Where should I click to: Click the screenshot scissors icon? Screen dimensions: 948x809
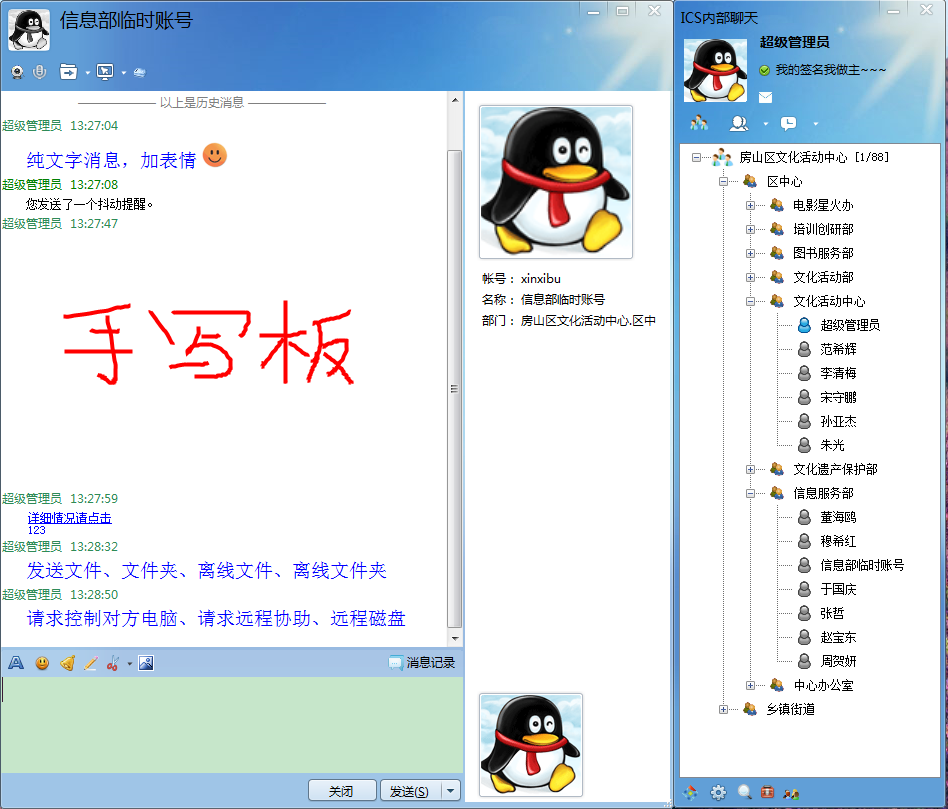113,663
